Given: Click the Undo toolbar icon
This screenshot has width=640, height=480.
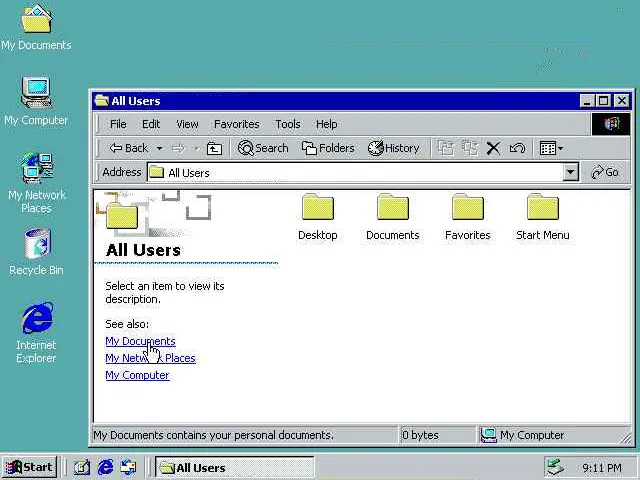Looking at the screenshot, I should coord(517,148).
